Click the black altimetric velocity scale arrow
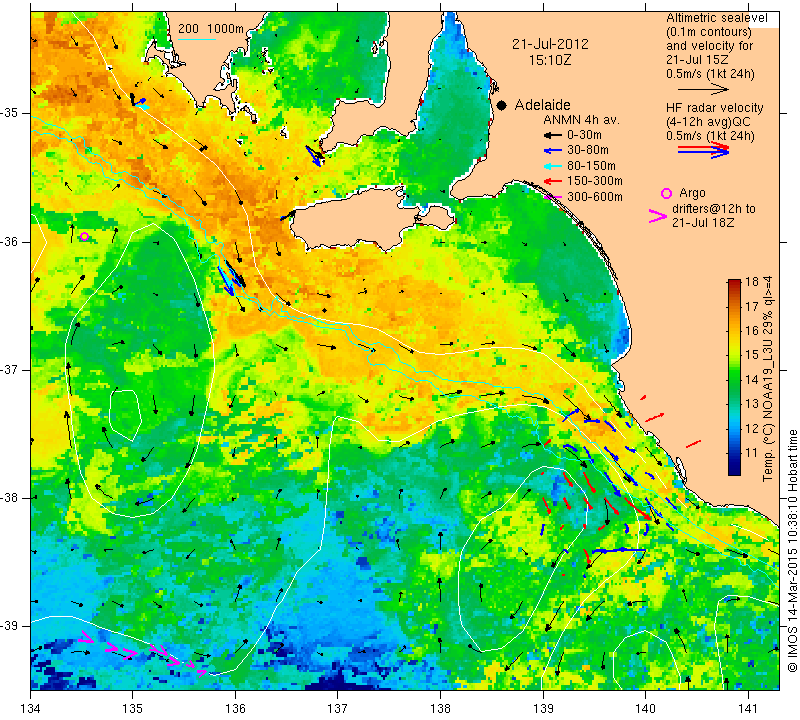800x720 pixels. (x=703, y=89)
